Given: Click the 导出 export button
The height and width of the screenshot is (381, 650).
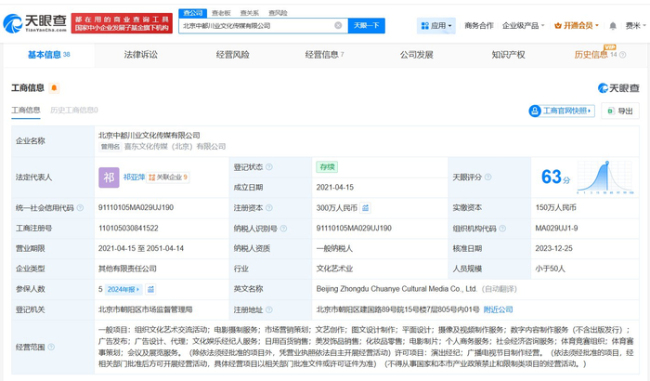Looking at the screenshot, I should (x=621, y=111).
